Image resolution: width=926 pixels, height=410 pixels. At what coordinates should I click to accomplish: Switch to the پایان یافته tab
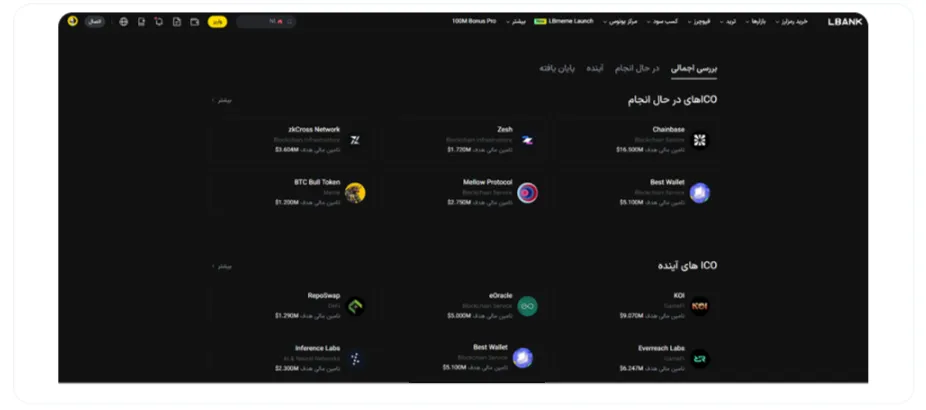557,69
